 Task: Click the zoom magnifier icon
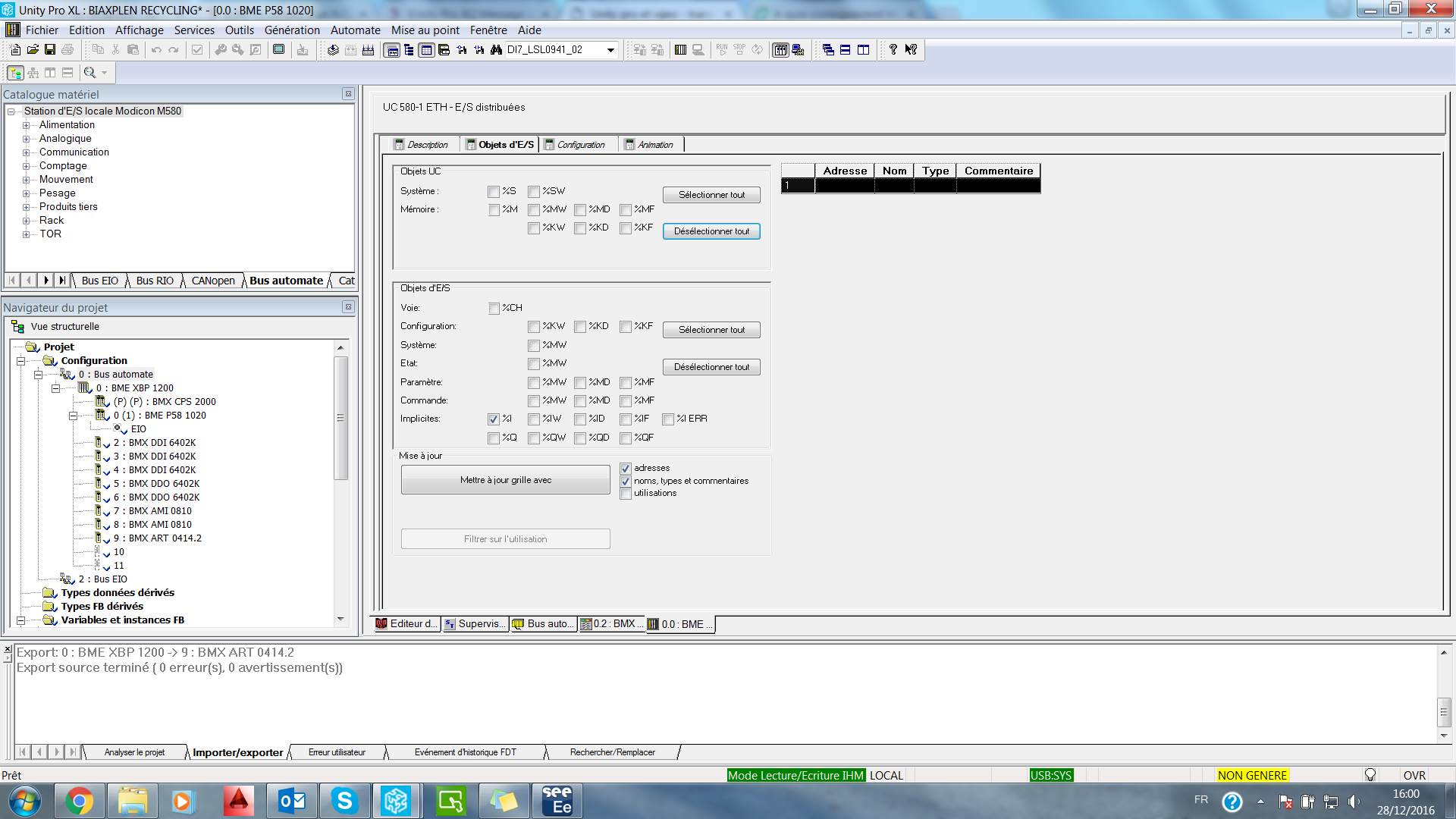90,73
